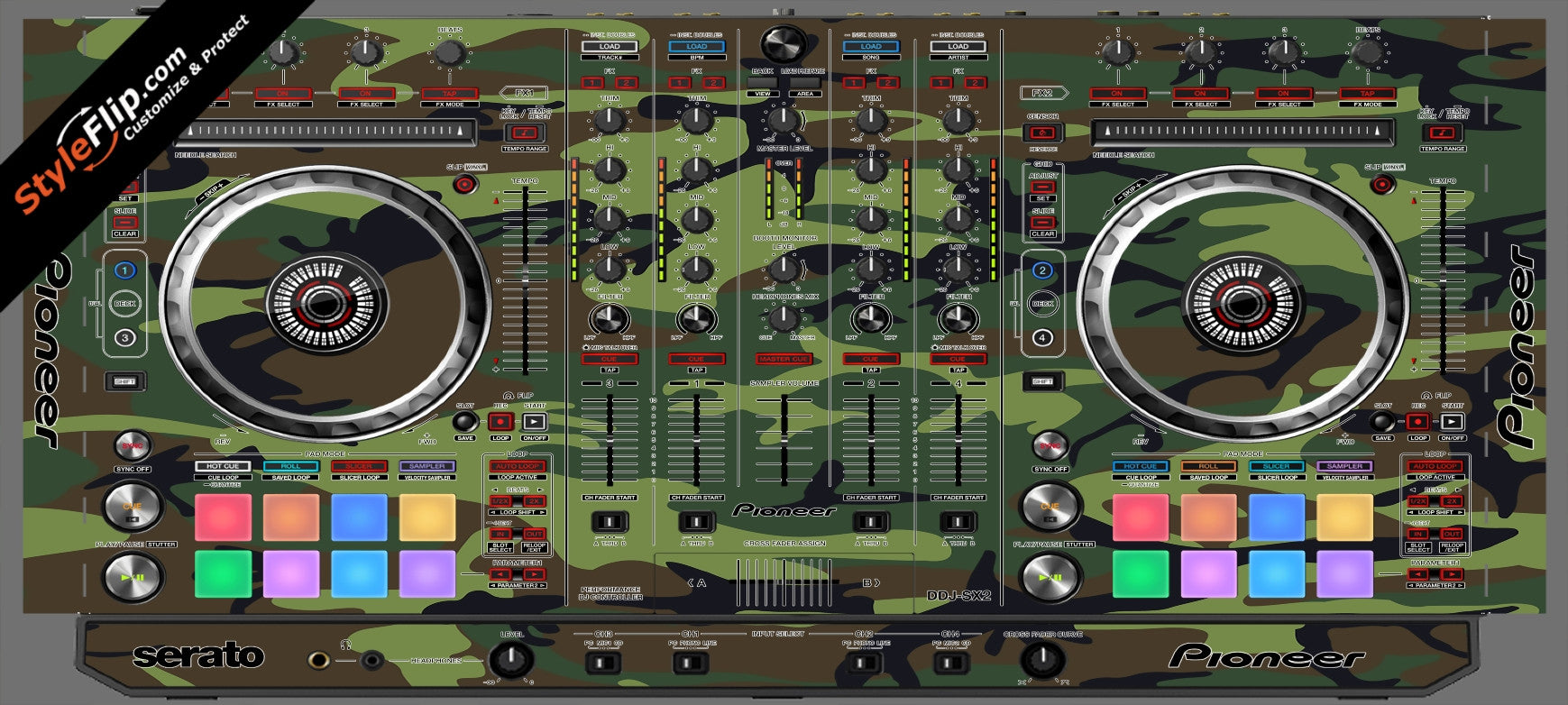Toggle channel 1 headphone CUE button
Image resolution: width=1568 pixels, height=705 pixels.
coord(697,359)
